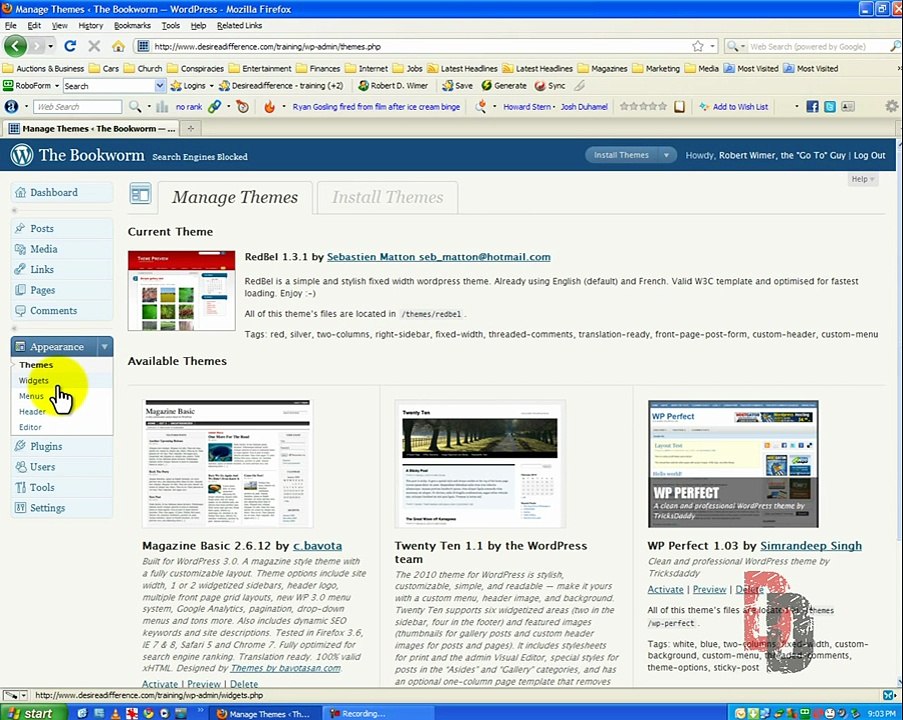Image resolution: width=903 pixels, height=720 pixels.
Task: Open the Bookmarks menu
Action: [x=132, y=25]
